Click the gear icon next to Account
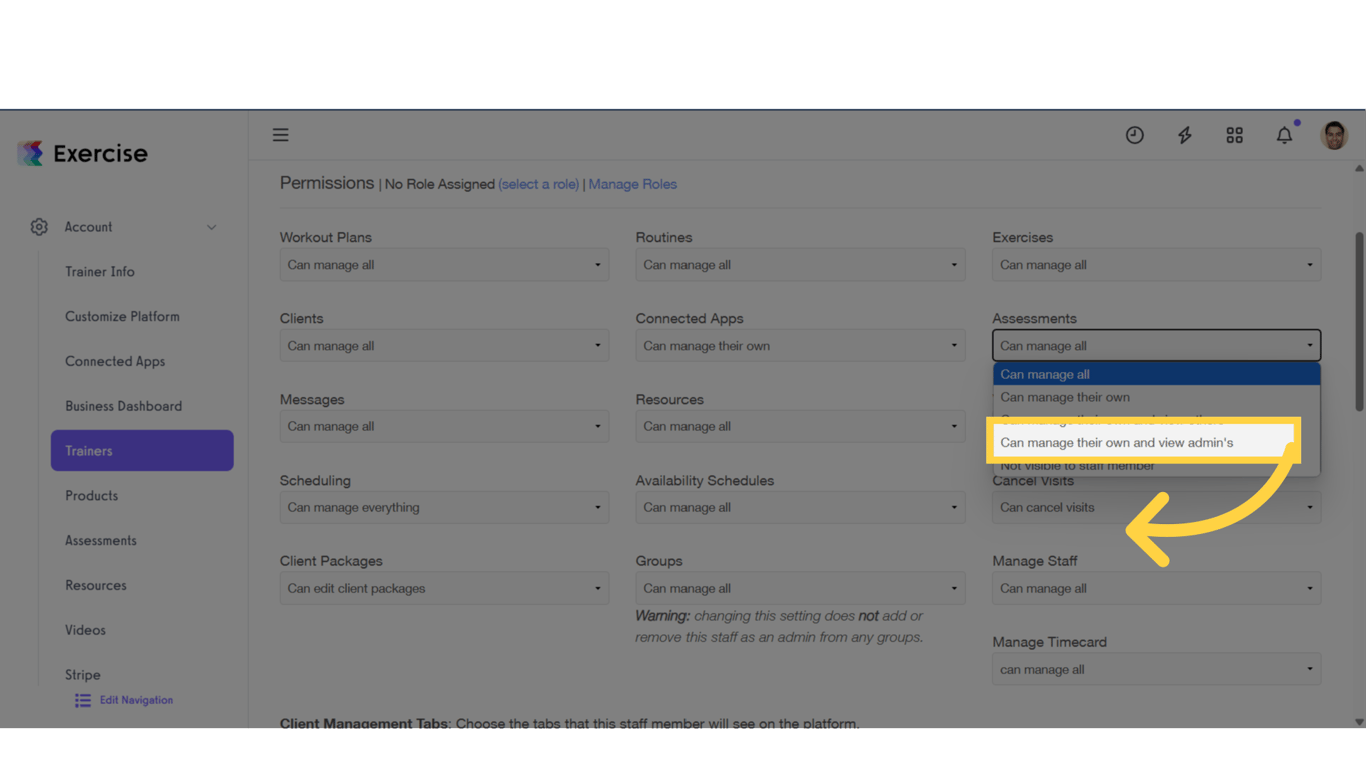 [x=38, y=226]
